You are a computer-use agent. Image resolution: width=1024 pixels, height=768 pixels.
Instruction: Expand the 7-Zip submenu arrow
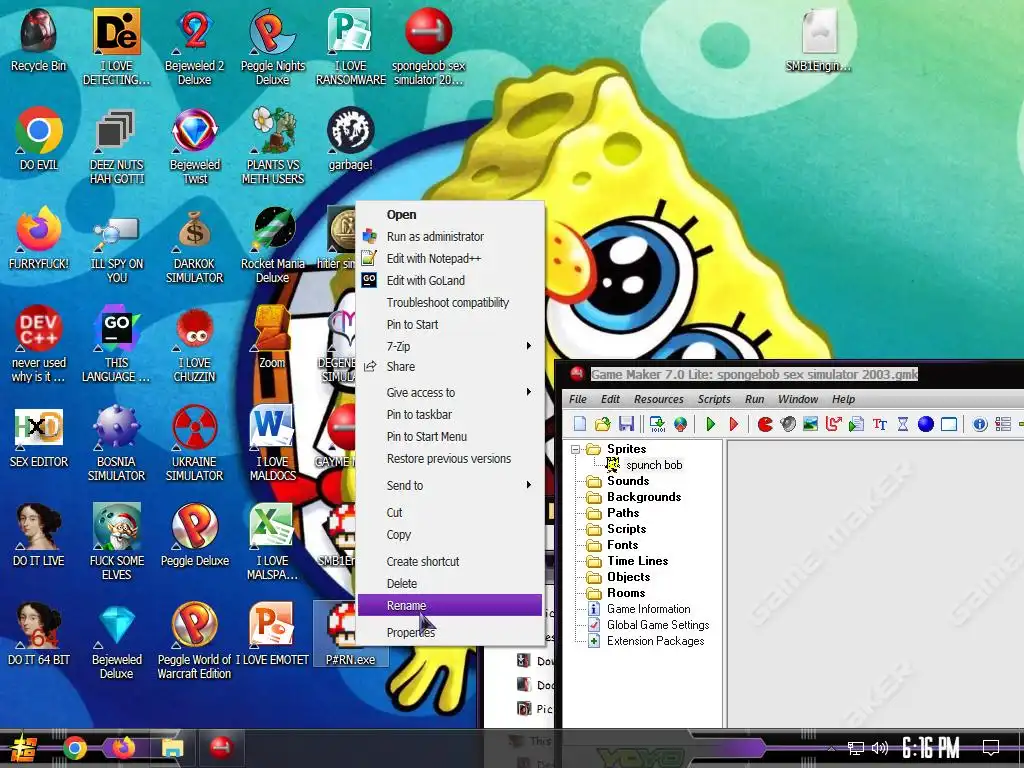529,345
